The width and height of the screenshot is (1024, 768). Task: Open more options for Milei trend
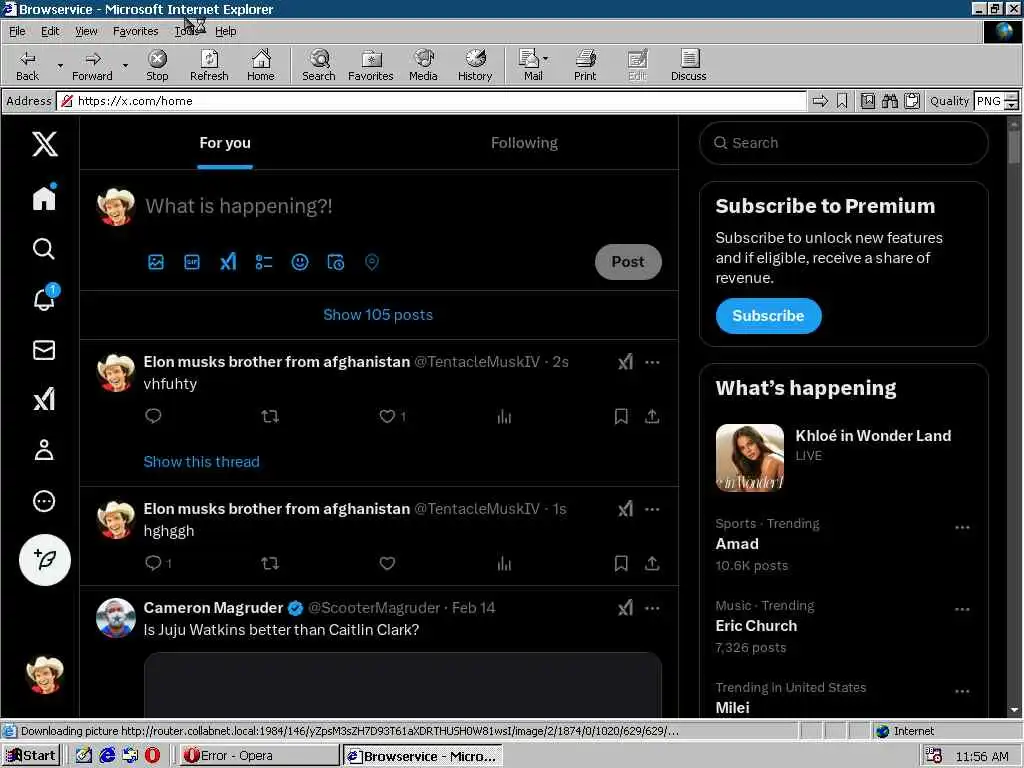coord(962,691)
